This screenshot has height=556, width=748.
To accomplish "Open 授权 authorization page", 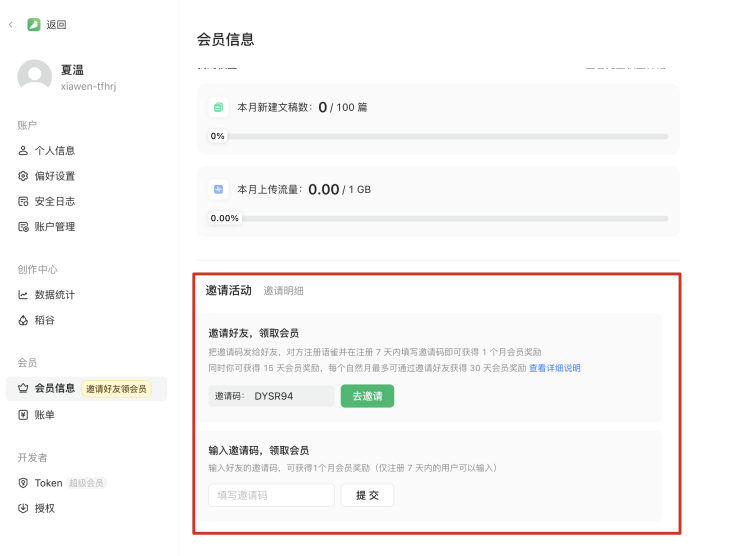I will point(44,508).
